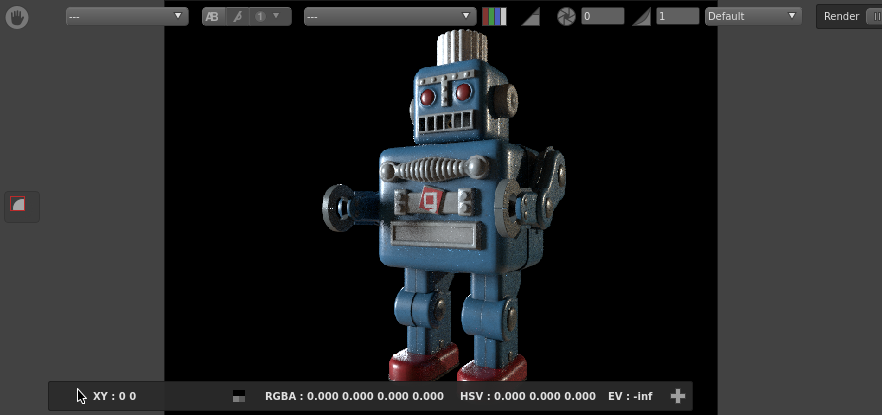The height and width of the screenshot is (415, 882).
Task: Open the numbered catalogue slot dropdown
Action: coord(269,17)
